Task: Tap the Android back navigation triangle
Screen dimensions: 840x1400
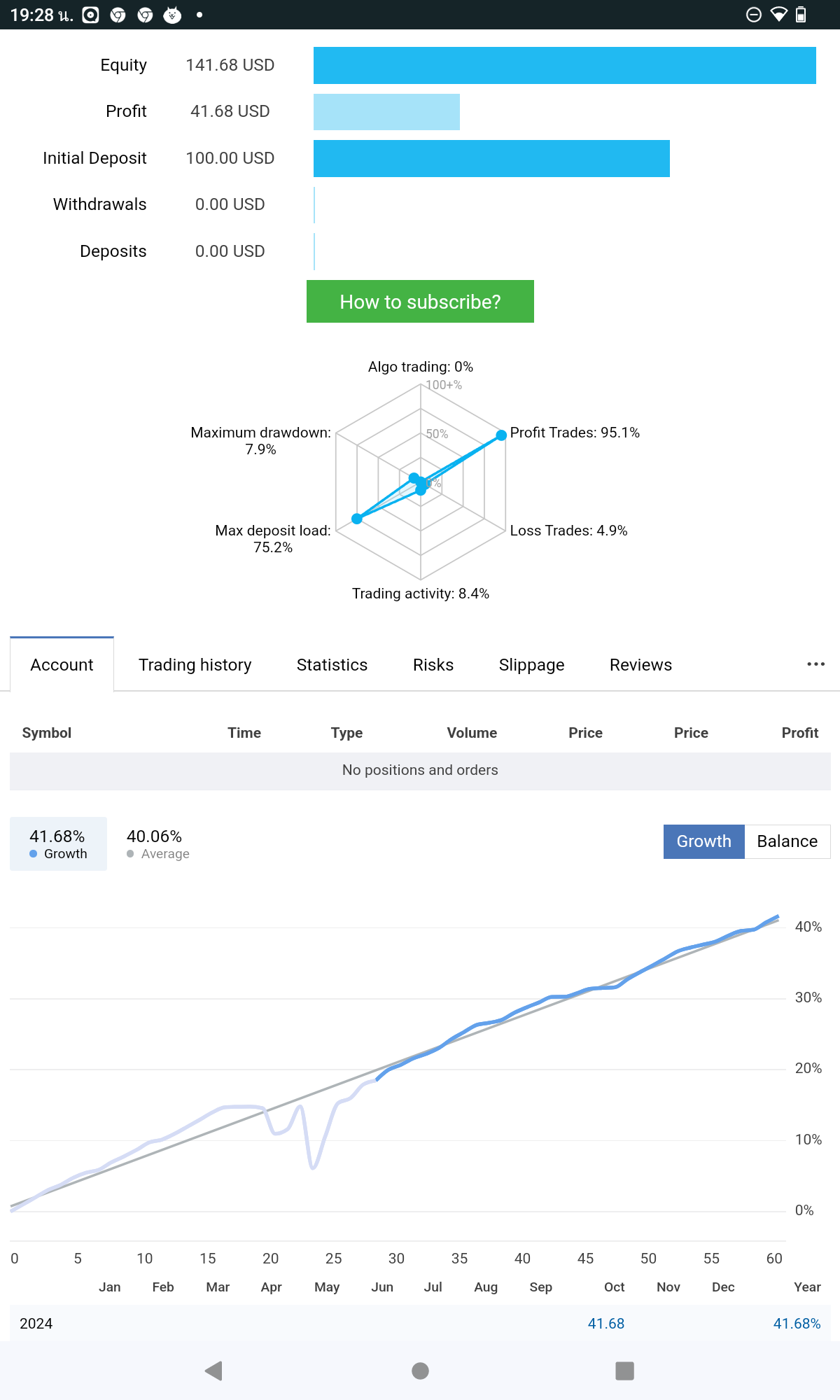Action: click(213, 1371)
